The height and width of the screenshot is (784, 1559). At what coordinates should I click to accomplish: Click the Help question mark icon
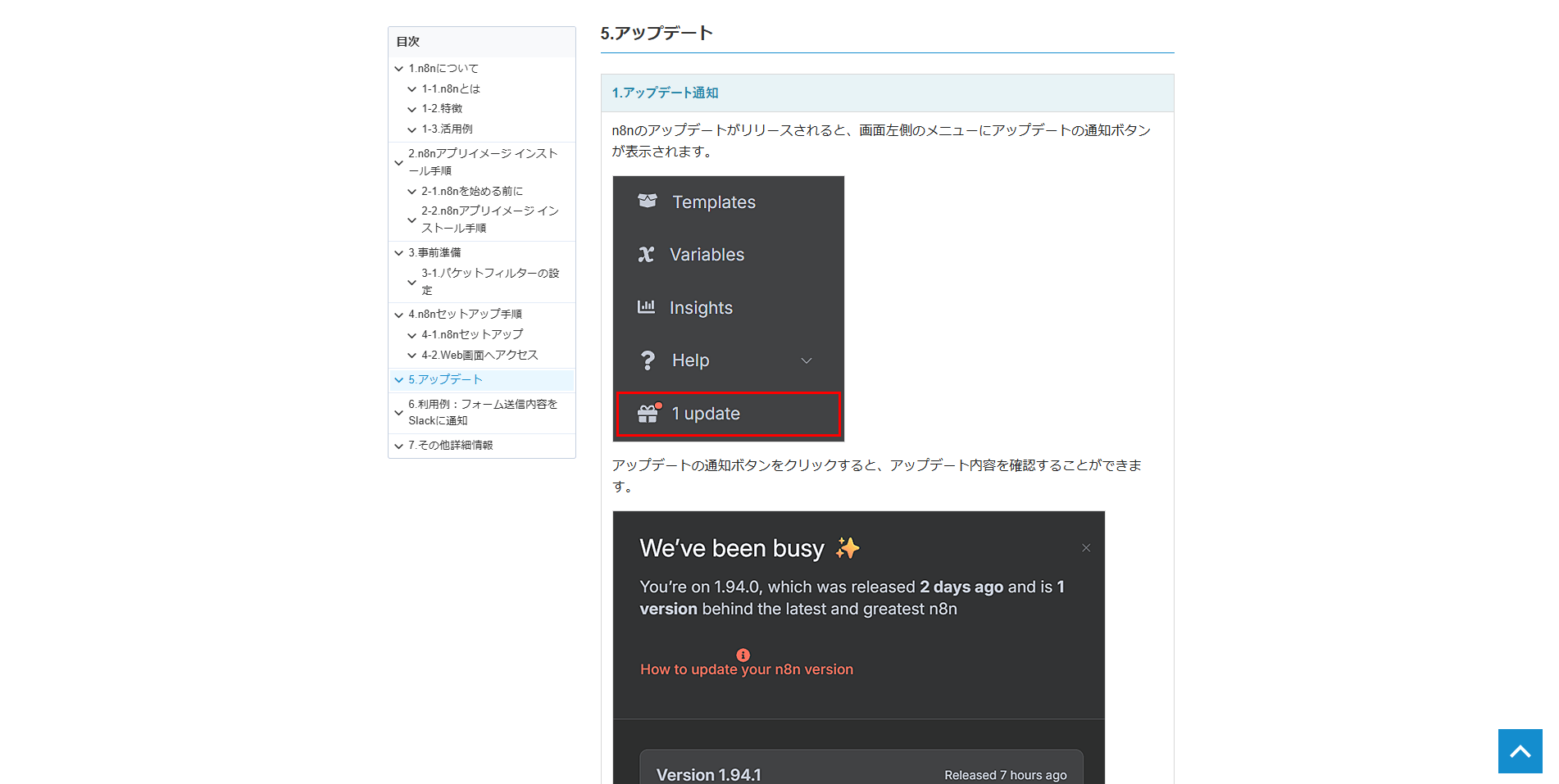pyautogui.click(x=648, y=360)
